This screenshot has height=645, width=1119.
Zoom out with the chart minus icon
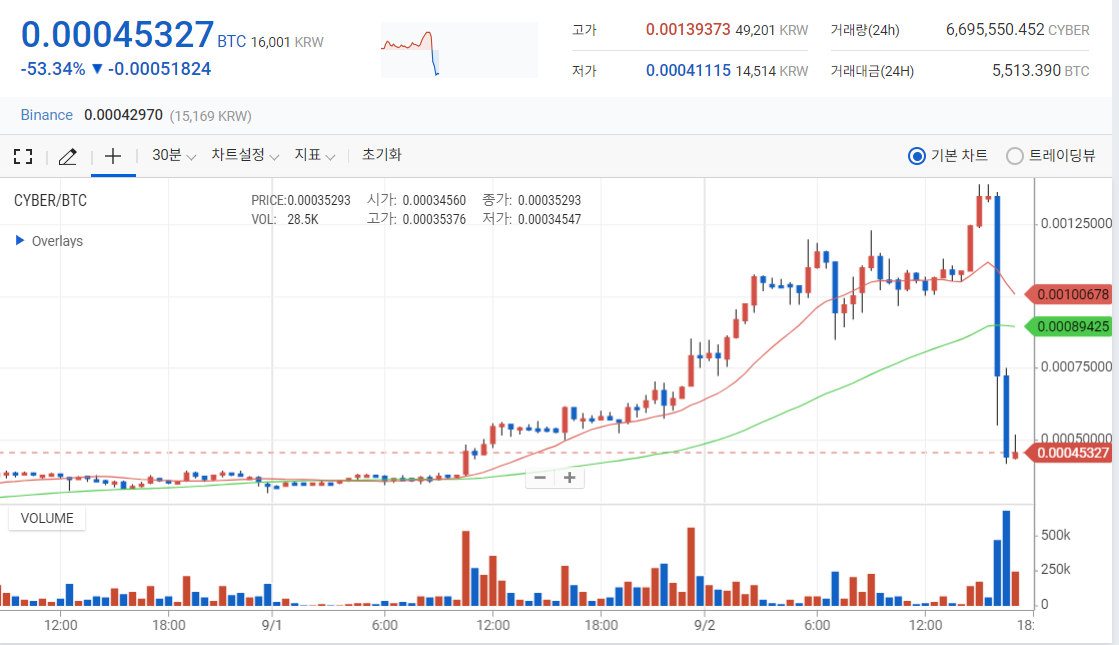pyautogui.click(x=540, y=477)
